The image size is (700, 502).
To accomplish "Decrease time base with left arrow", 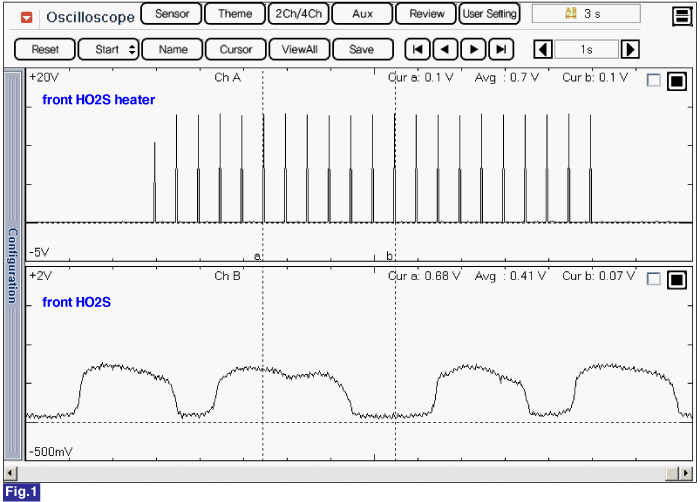I will (x=543, y=49).
